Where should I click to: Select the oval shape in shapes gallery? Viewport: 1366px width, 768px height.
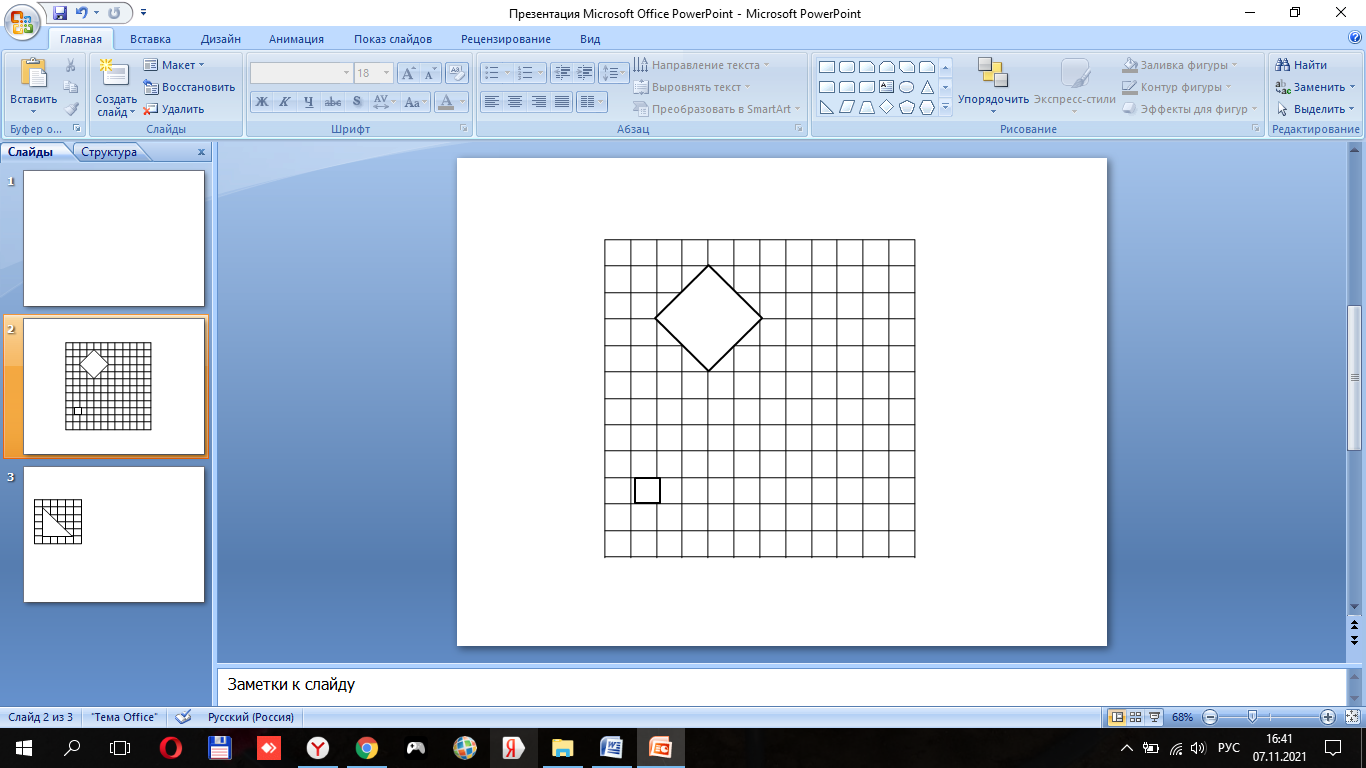tap(907, 87)
